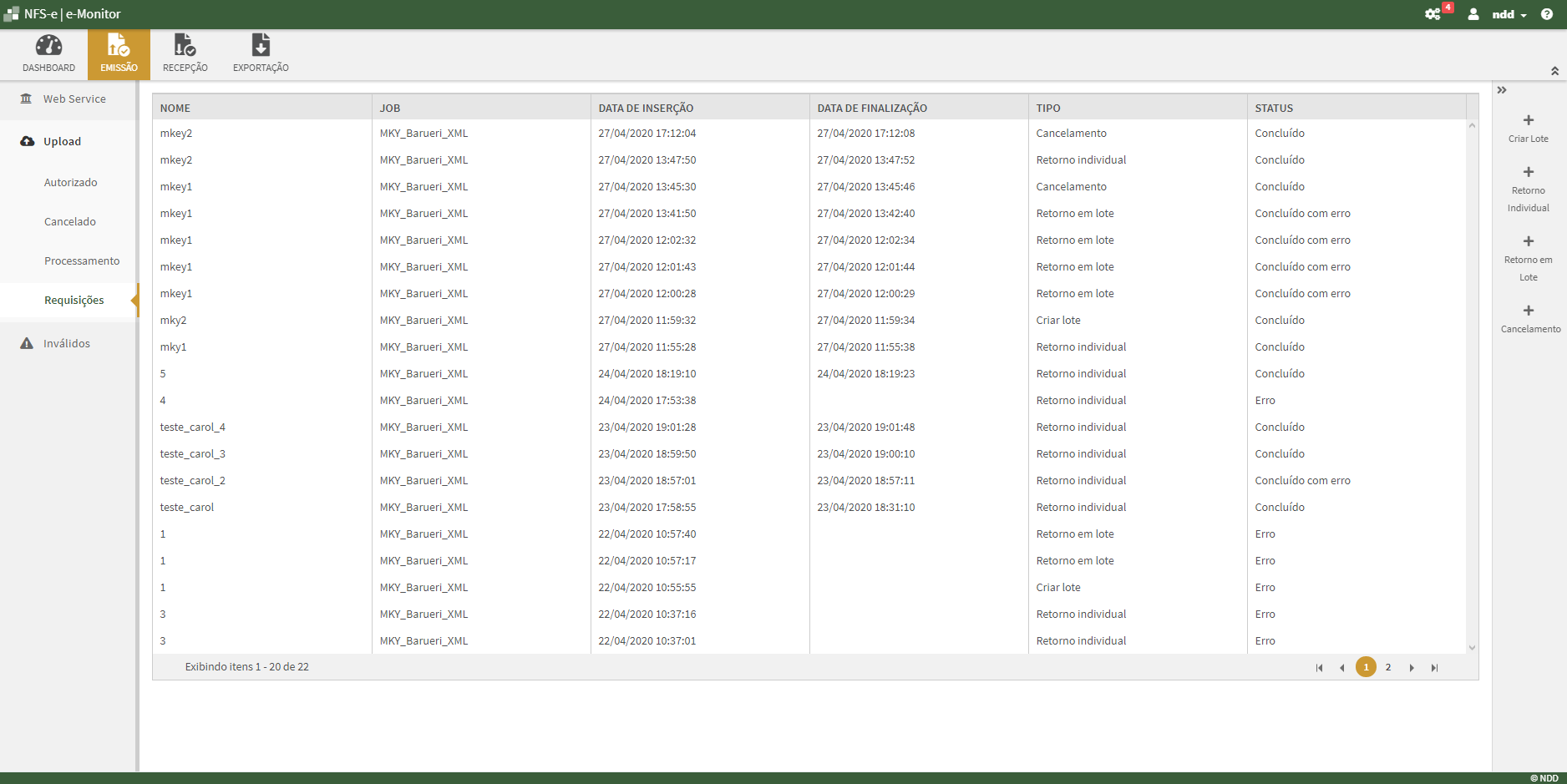This screenshot has width=1567, height=784.
Task: Collapse the right panel with the double chevron
Action: pos(1503,90)
